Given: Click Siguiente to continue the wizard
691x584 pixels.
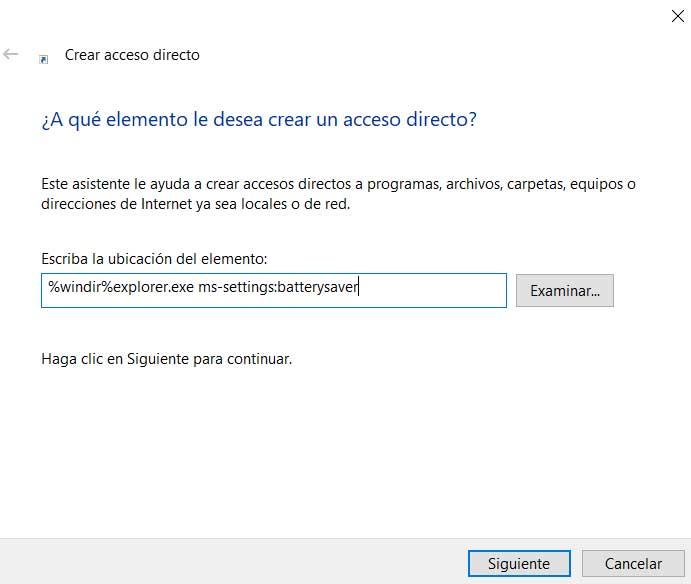Looking at the screenshot, I should click(519, 563).
